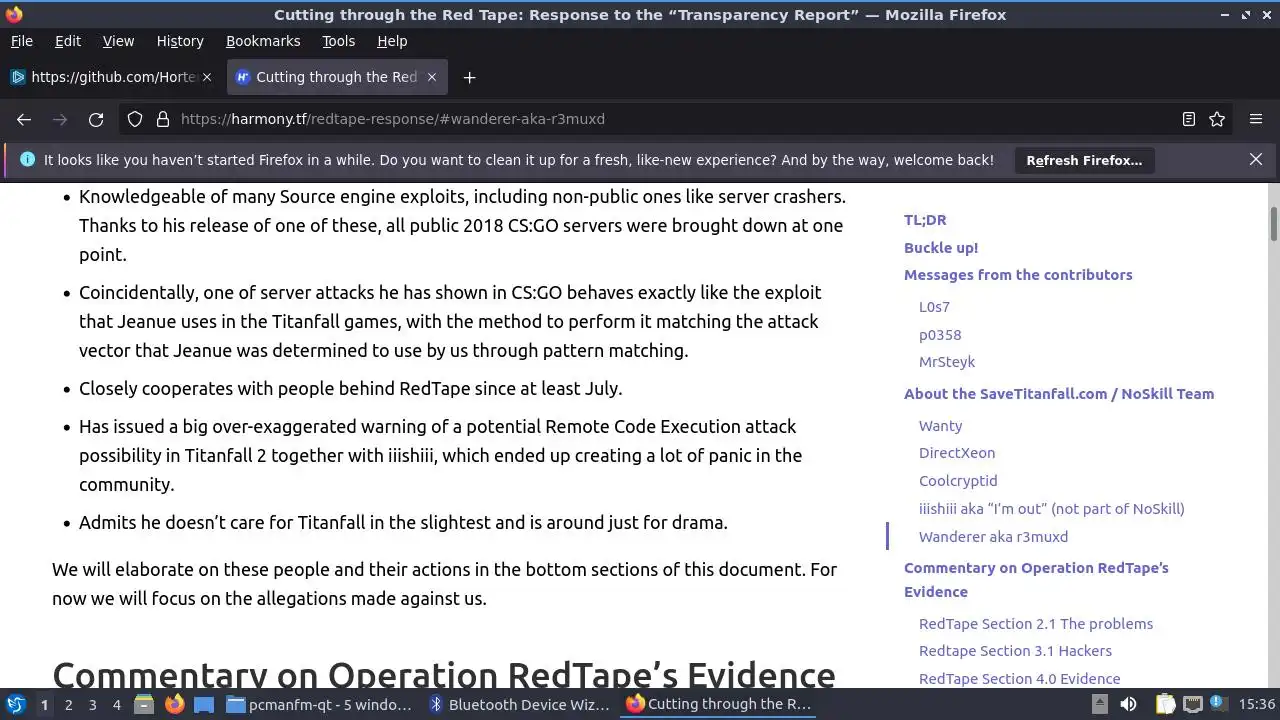1280x720 pixels.
Task: Launch file manager from taskbar quicklaunch
Action: click(x=144, y=705)
